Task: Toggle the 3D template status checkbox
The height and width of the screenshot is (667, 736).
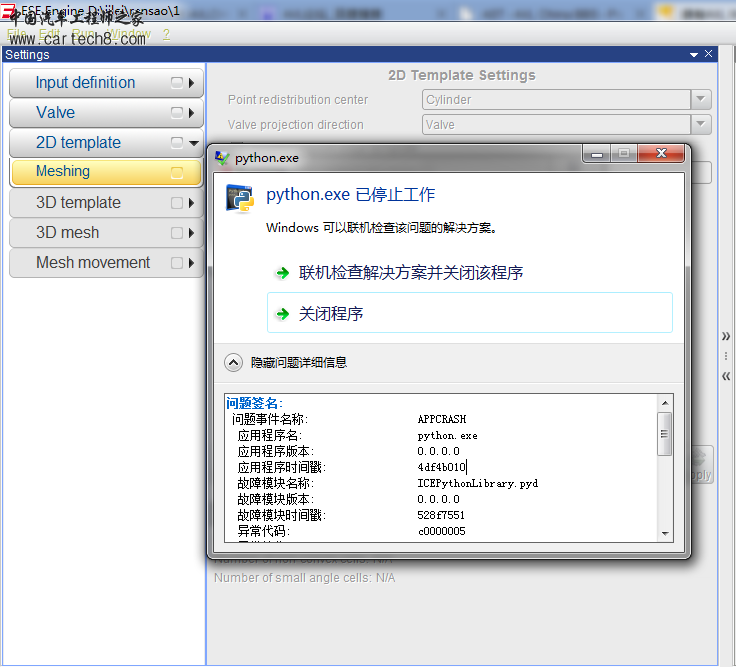Action: (177, 203)
